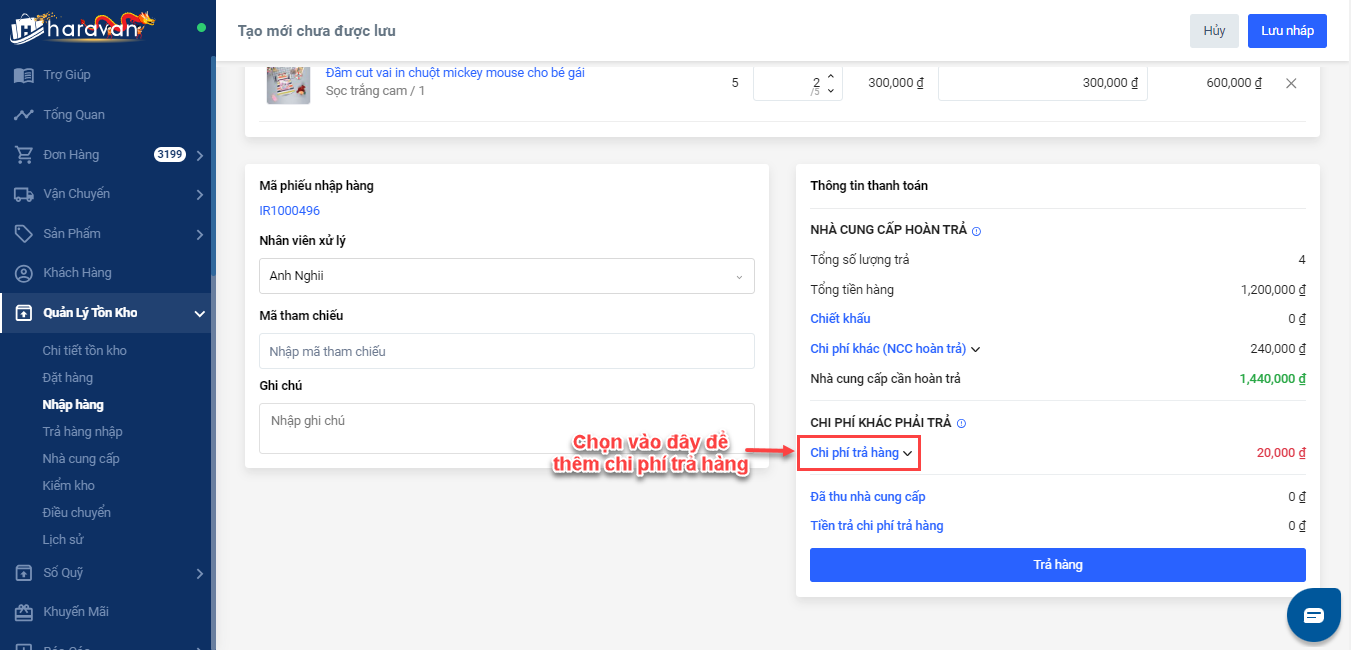Open Nhân viên xử lý dropdown
This screenshot has height=650, width=1351.
tap(506, 276)
